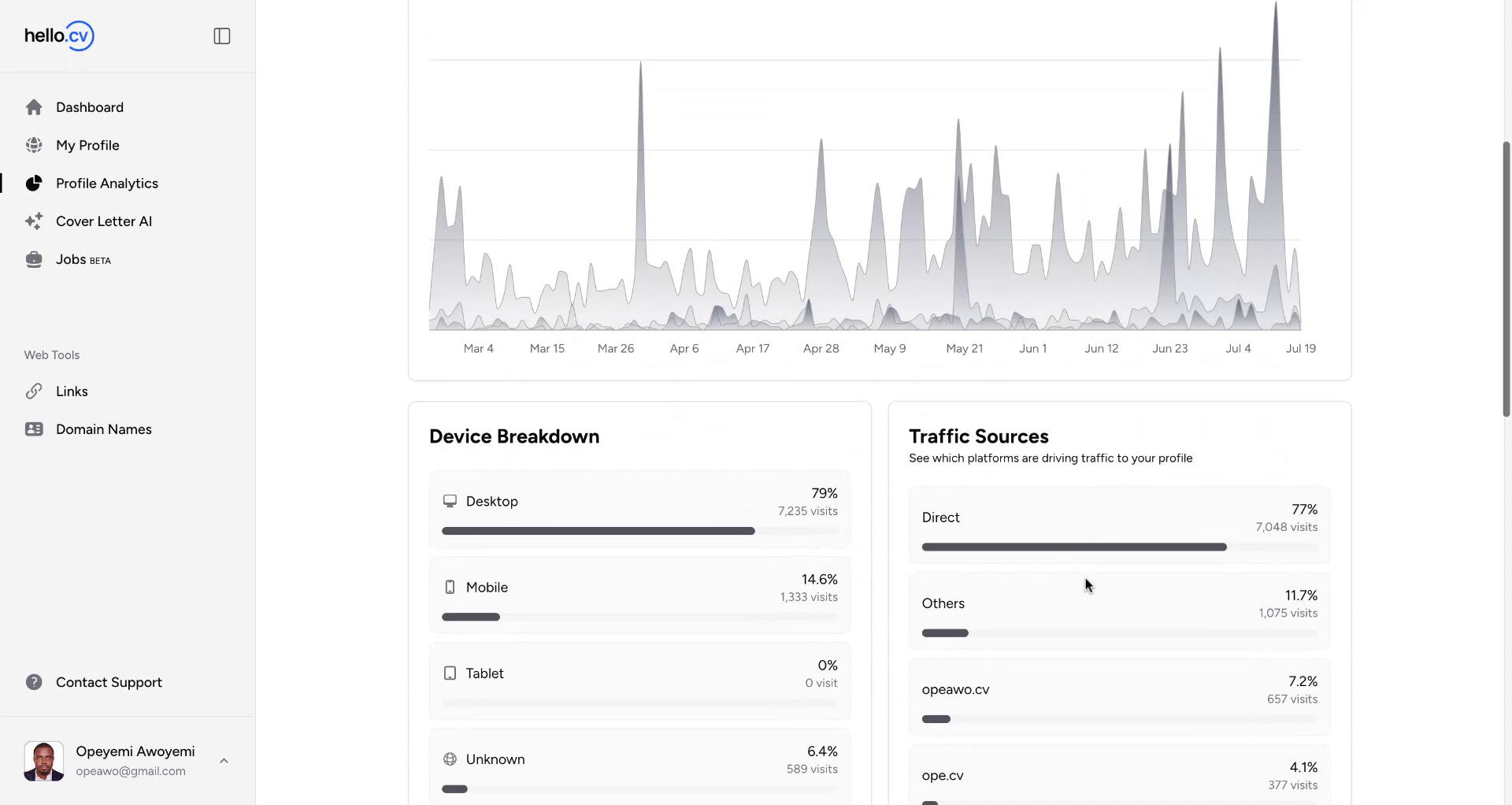Click the Desktop device row monitor icon
This screenshot has height=805, width=1512.
[x=450, y=500]
